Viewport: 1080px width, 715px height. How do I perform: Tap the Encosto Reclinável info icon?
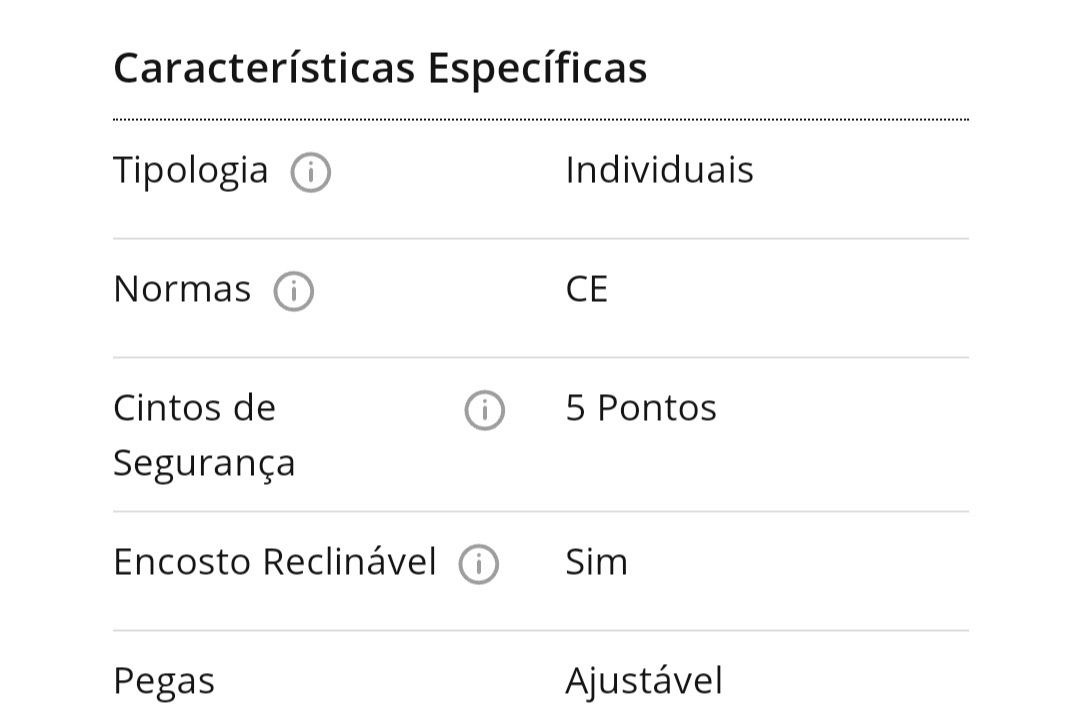[479, 564]
